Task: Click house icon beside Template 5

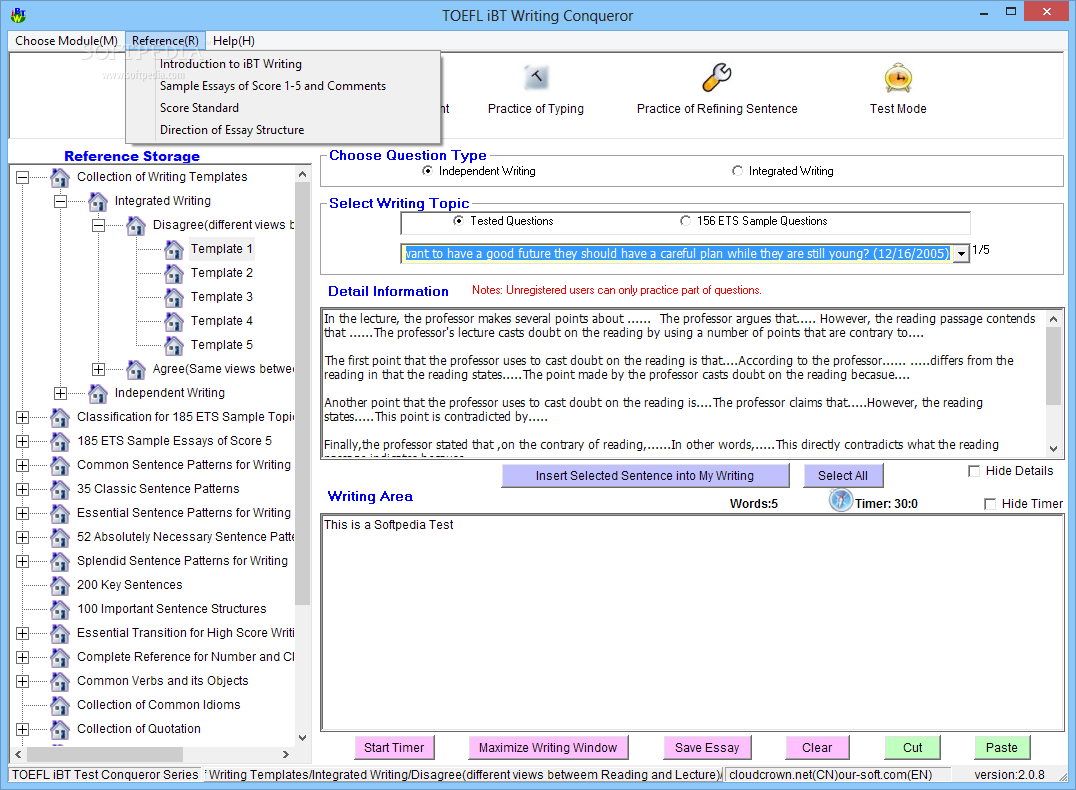Action: pos(174,345)
